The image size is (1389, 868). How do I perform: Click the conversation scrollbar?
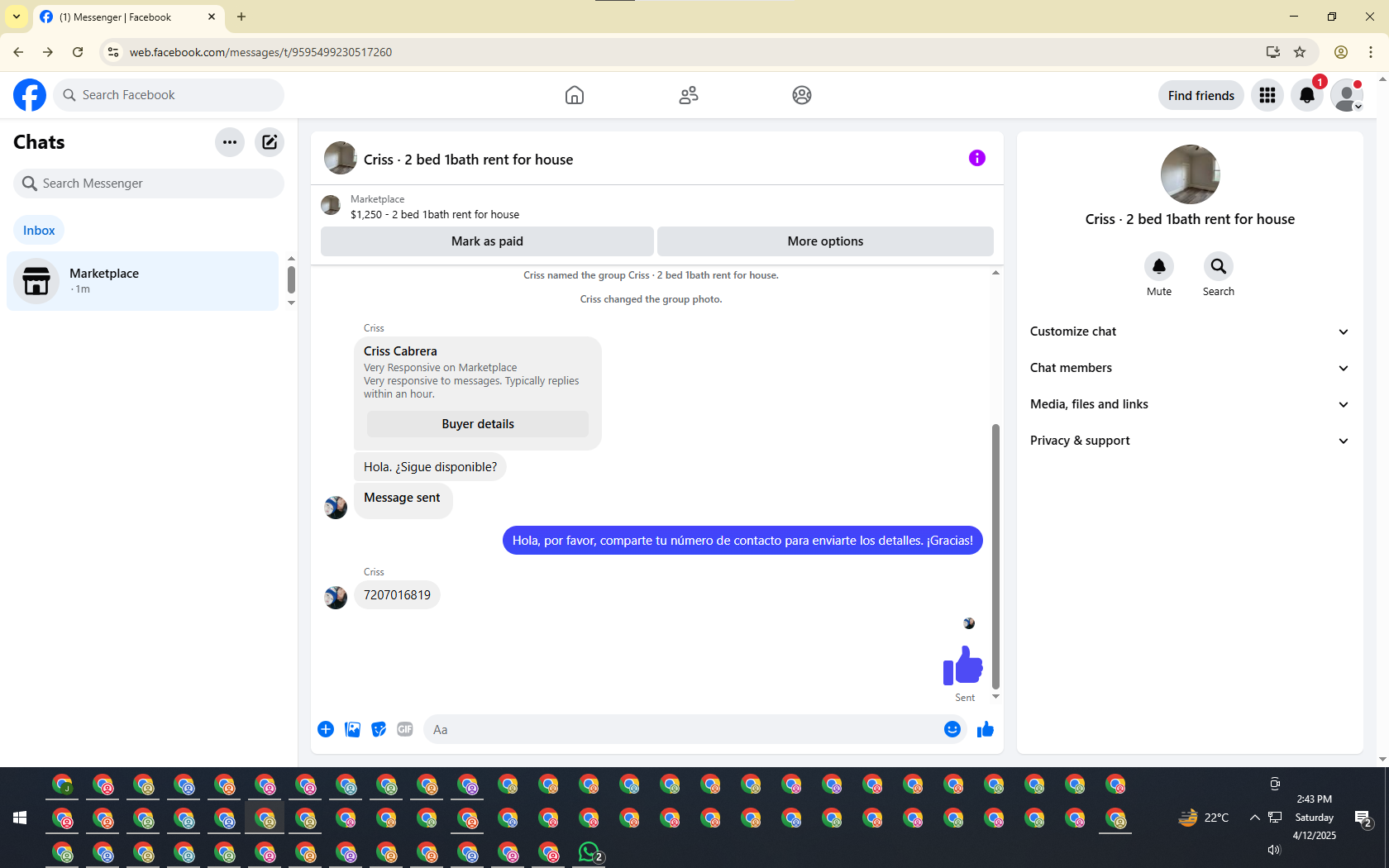pyautogui.click(x=995, y=556)
